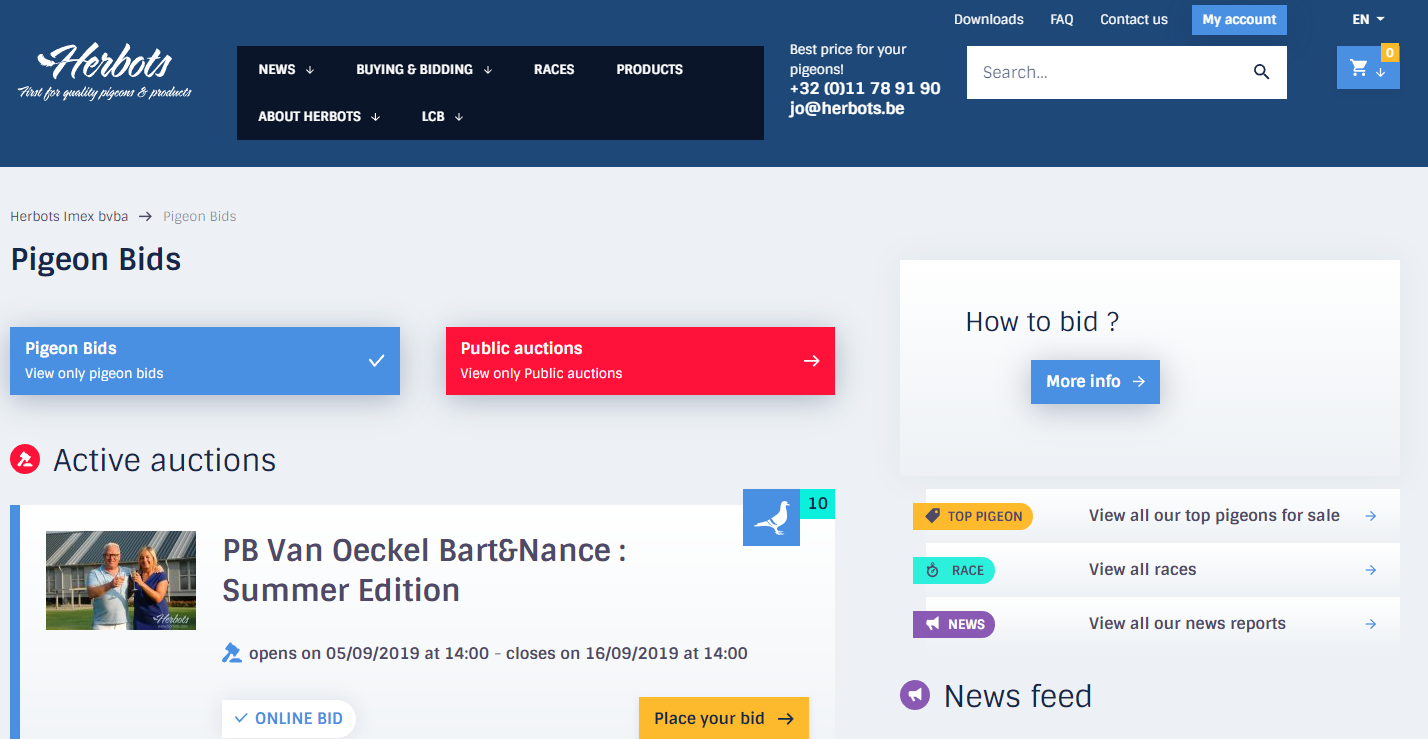Expand the LCB menu
Viewport: 1428px width, 739px height.
442,116
